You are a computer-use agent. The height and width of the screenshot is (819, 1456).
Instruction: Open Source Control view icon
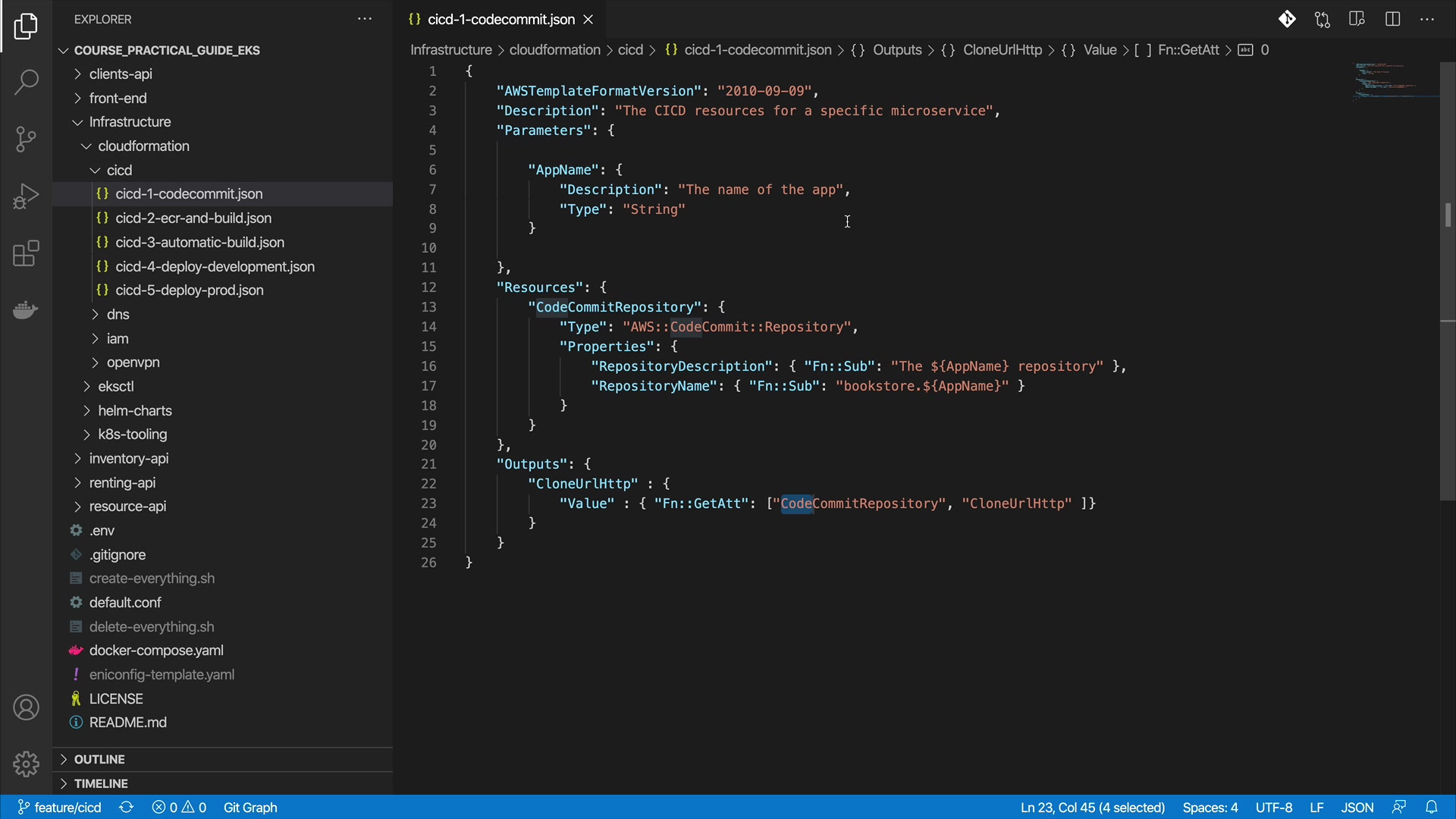pyautogui.click(x=26, y=139)
